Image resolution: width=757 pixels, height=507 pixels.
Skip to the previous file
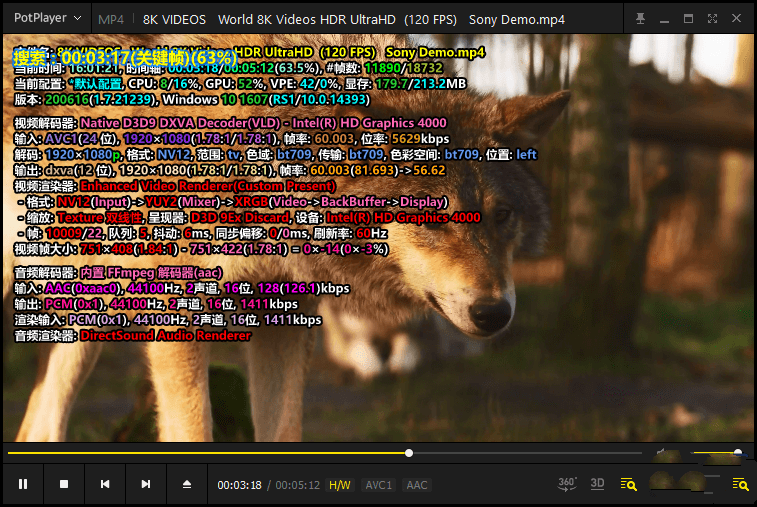pyautogui.click(x=104, y=484)
